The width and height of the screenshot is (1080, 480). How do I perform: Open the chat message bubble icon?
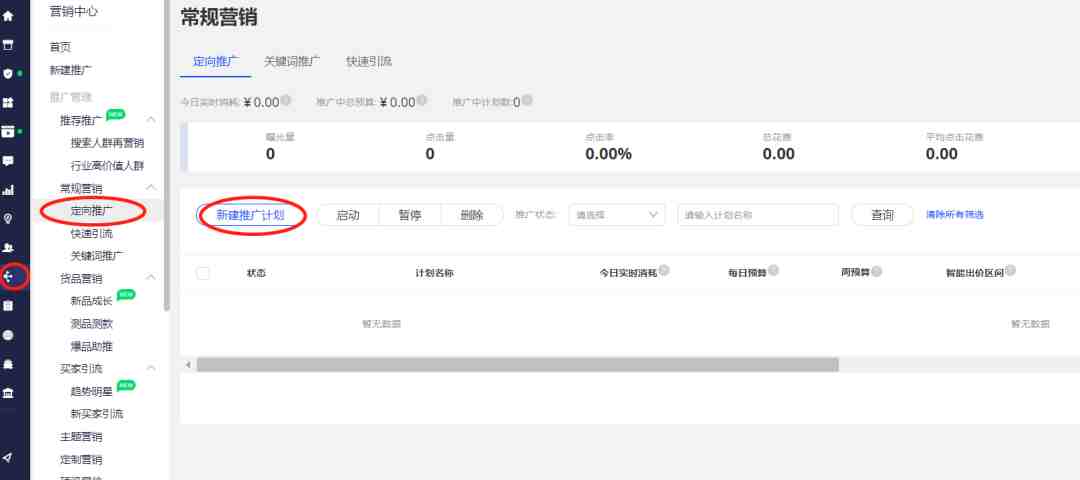click(x=8, y=160)
